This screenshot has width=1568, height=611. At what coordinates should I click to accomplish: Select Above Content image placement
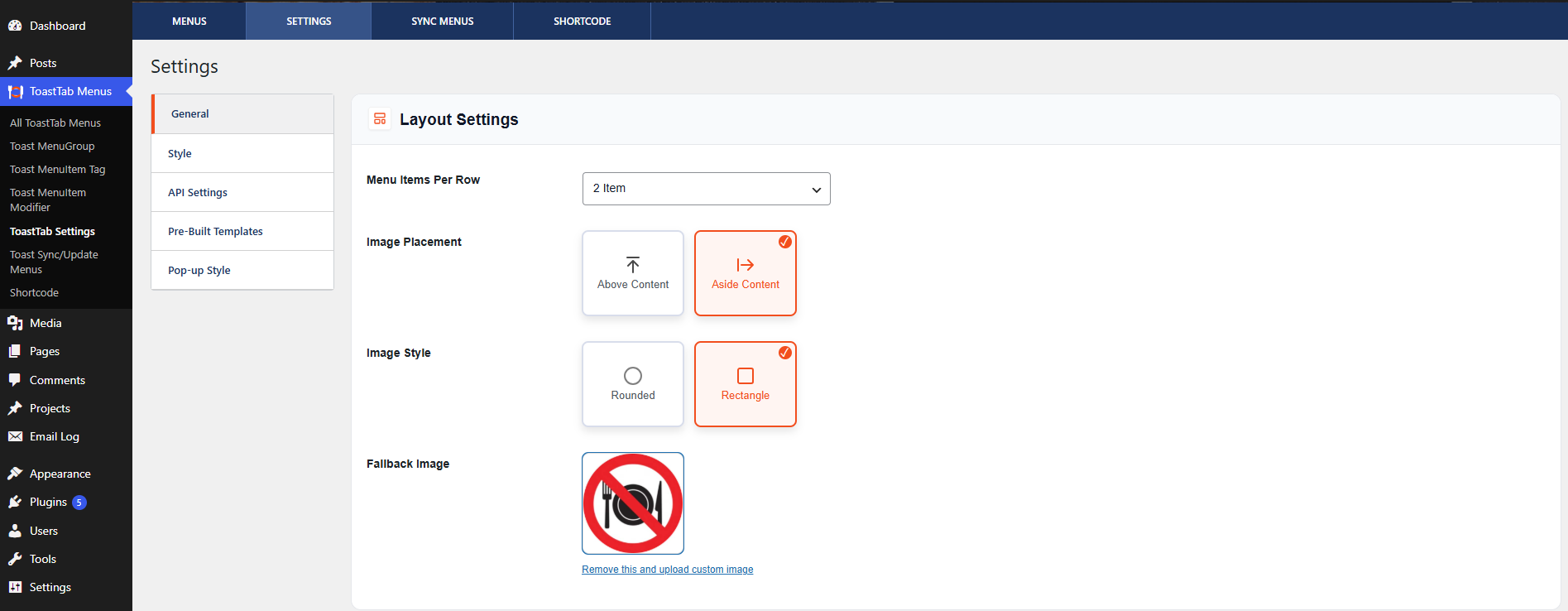633,273
